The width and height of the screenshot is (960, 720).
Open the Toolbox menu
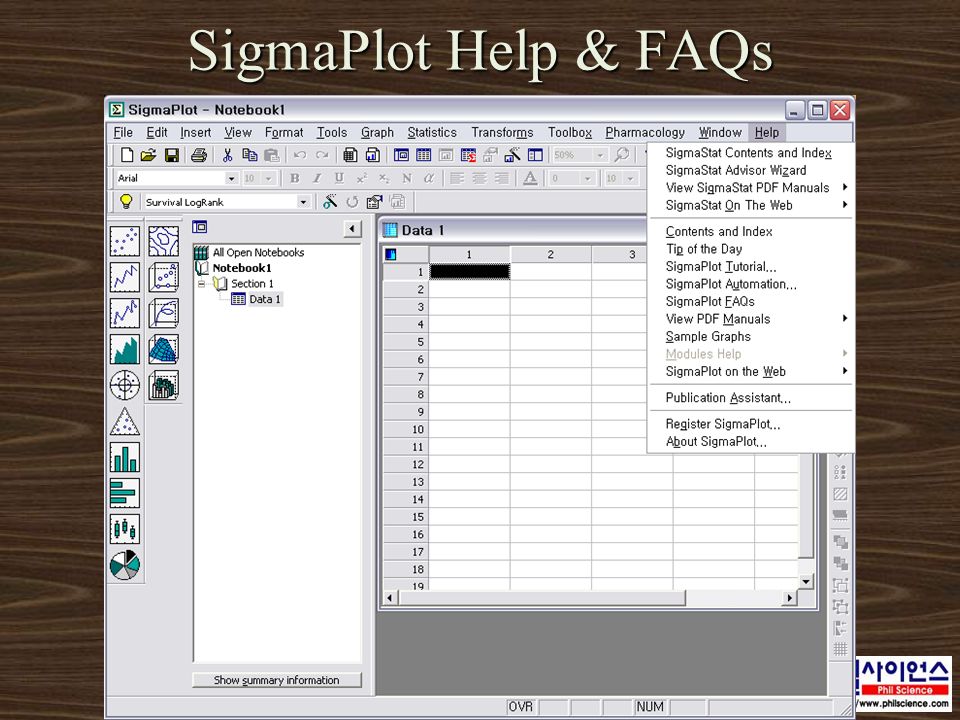(x=569, y=132)
